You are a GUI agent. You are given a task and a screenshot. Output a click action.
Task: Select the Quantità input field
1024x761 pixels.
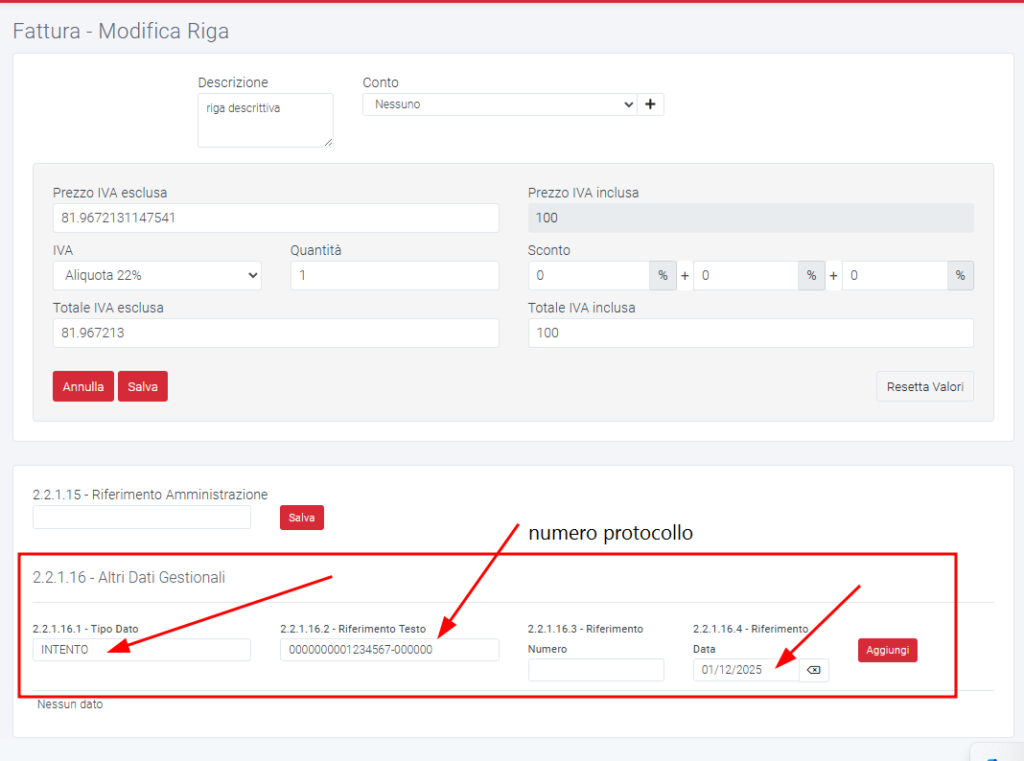(x=394, y=275)
